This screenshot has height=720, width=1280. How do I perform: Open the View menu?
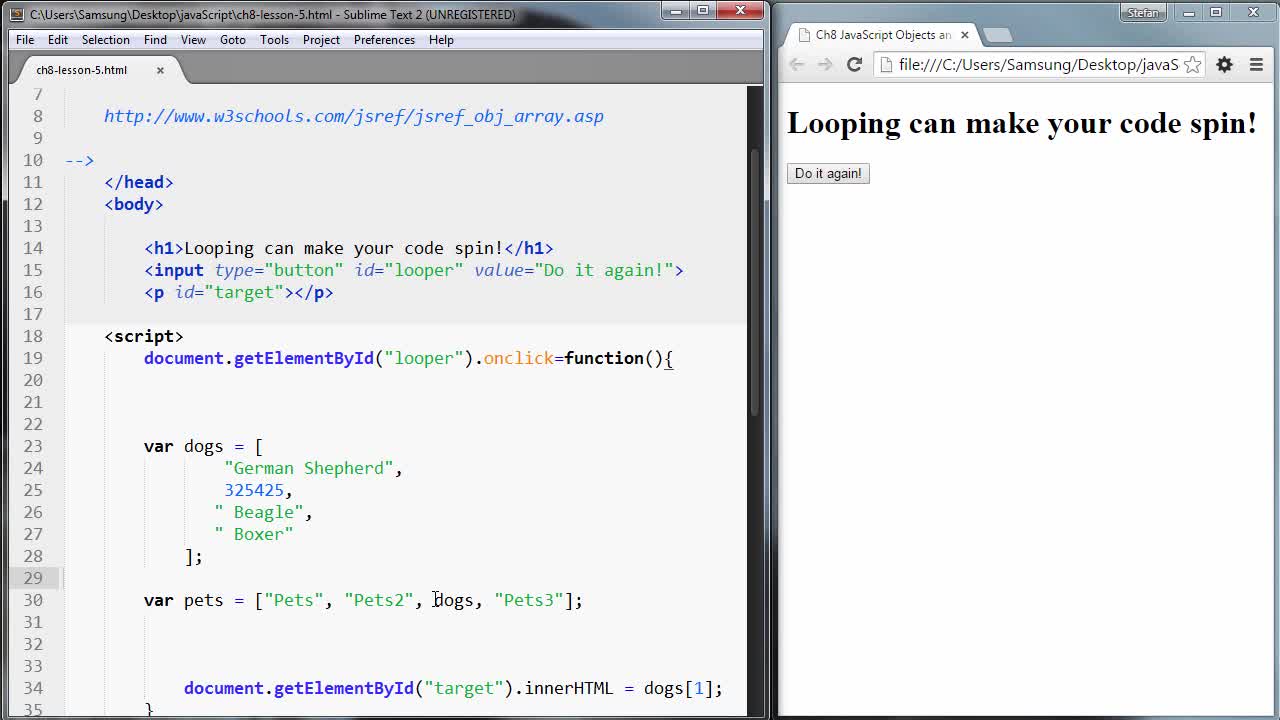193,40
